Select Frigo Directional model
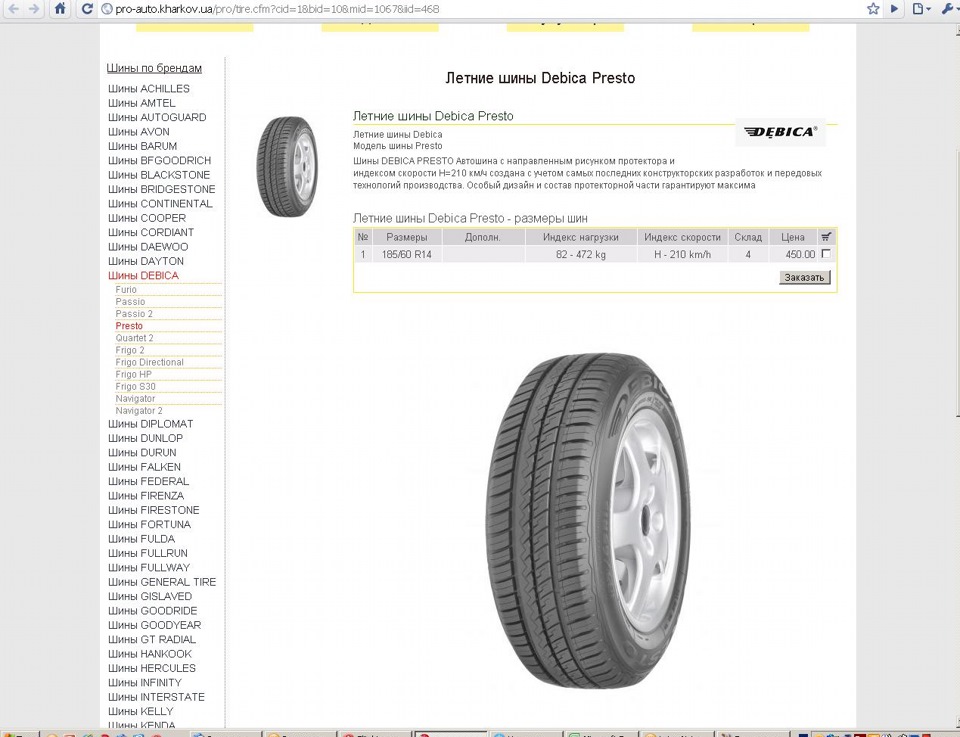Image resolution: width=960 pixels, height=737 pixels. click(x=149, y=362)
